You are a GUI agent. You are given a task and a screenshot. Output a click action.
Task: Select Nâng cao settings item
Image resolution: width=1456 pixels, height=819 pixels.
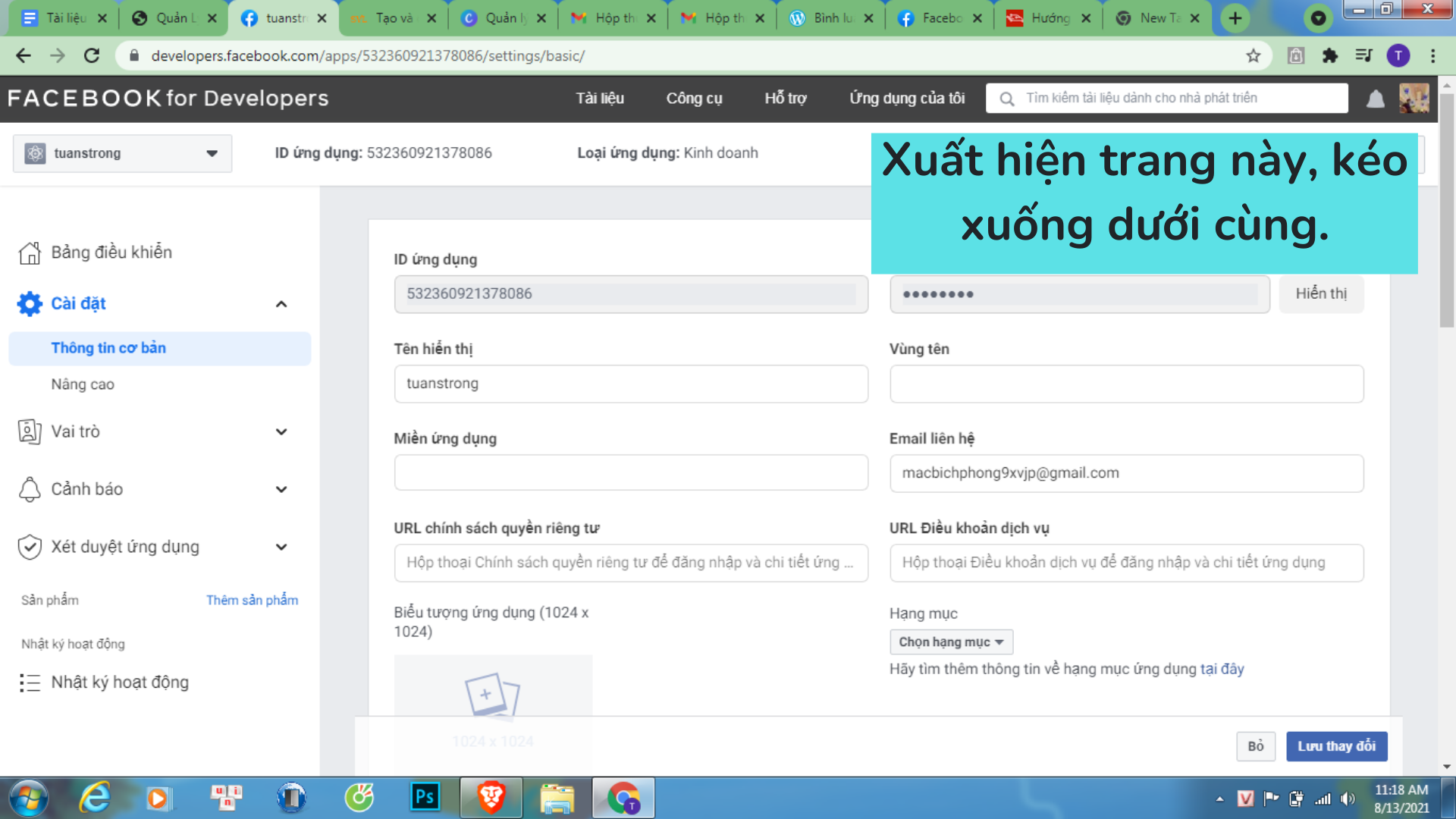pos(83,384)
